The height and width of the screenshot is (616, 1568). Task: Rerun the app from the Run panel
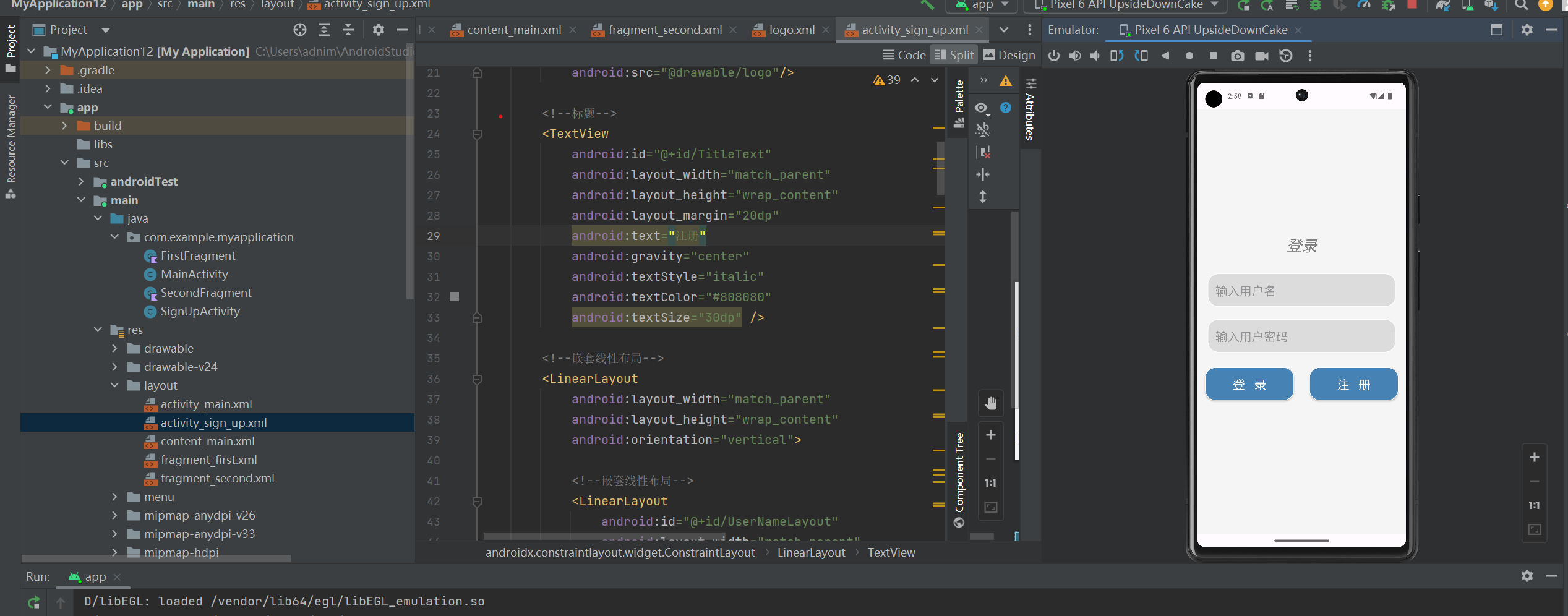pyautogui.click(x=34, y=601)
